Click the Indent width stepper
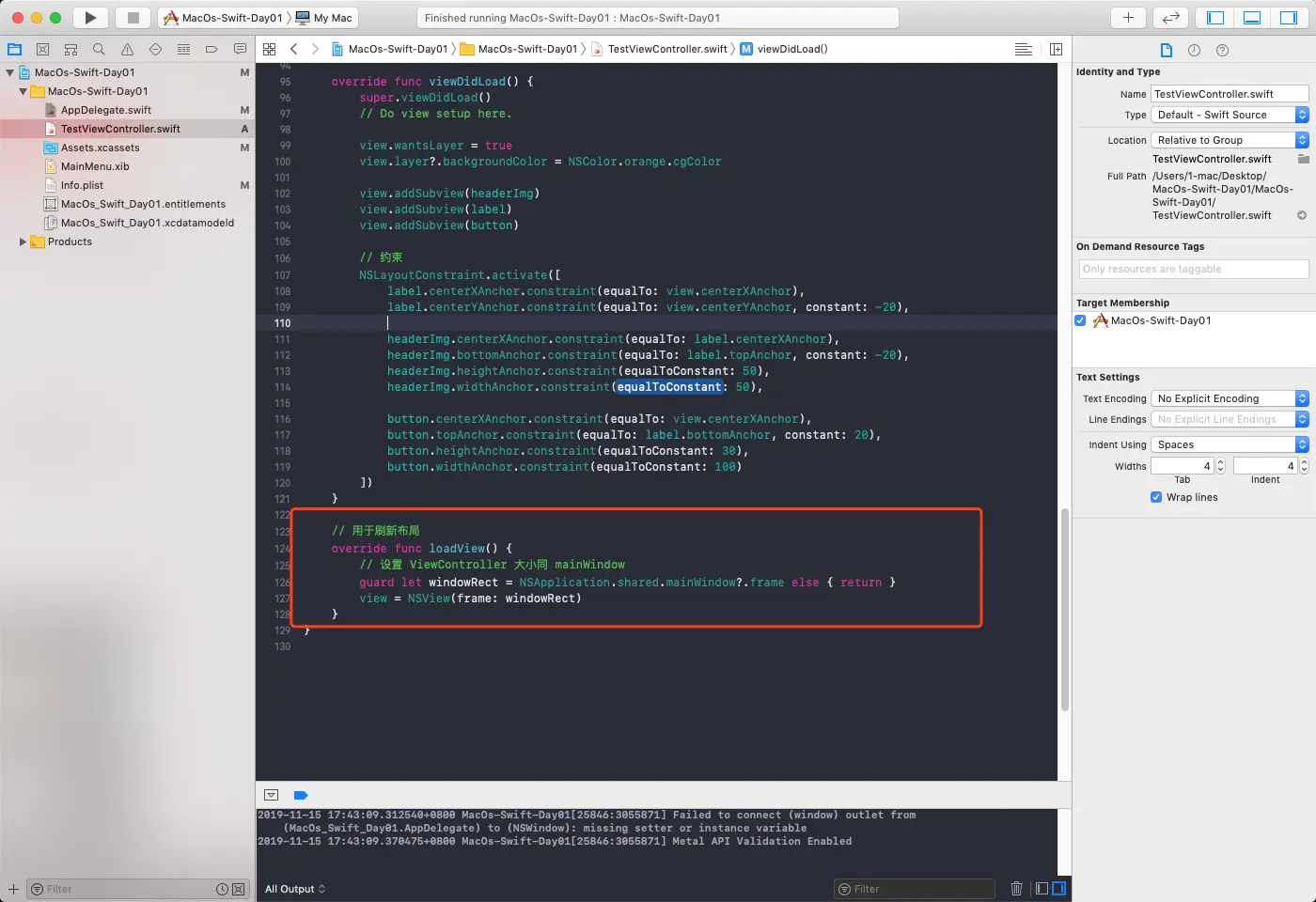This screenshot has width=1316, height=902. coord(1303,466)
